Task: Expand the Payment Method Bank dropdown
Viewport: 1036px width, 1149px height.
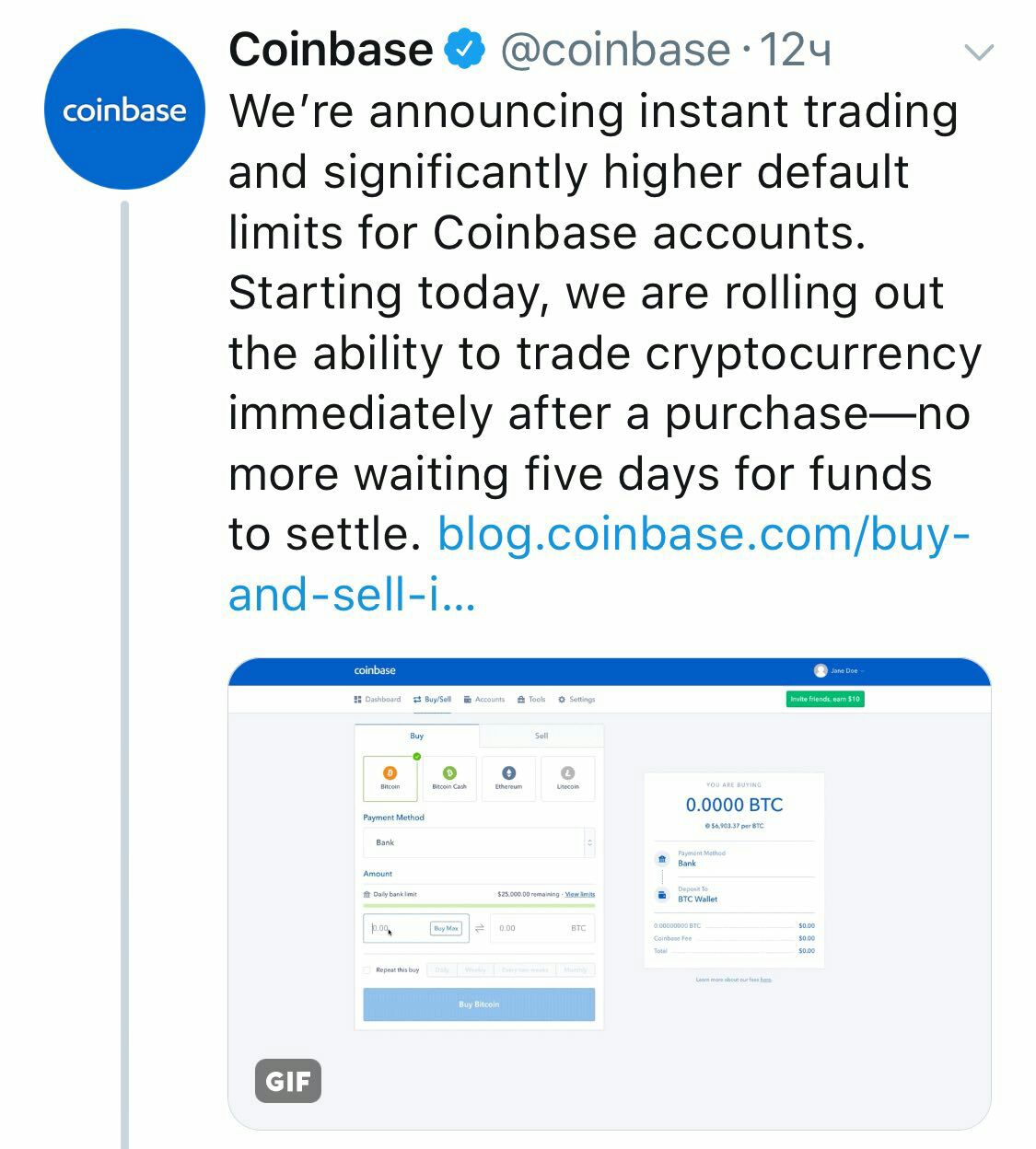Action: 479,842
